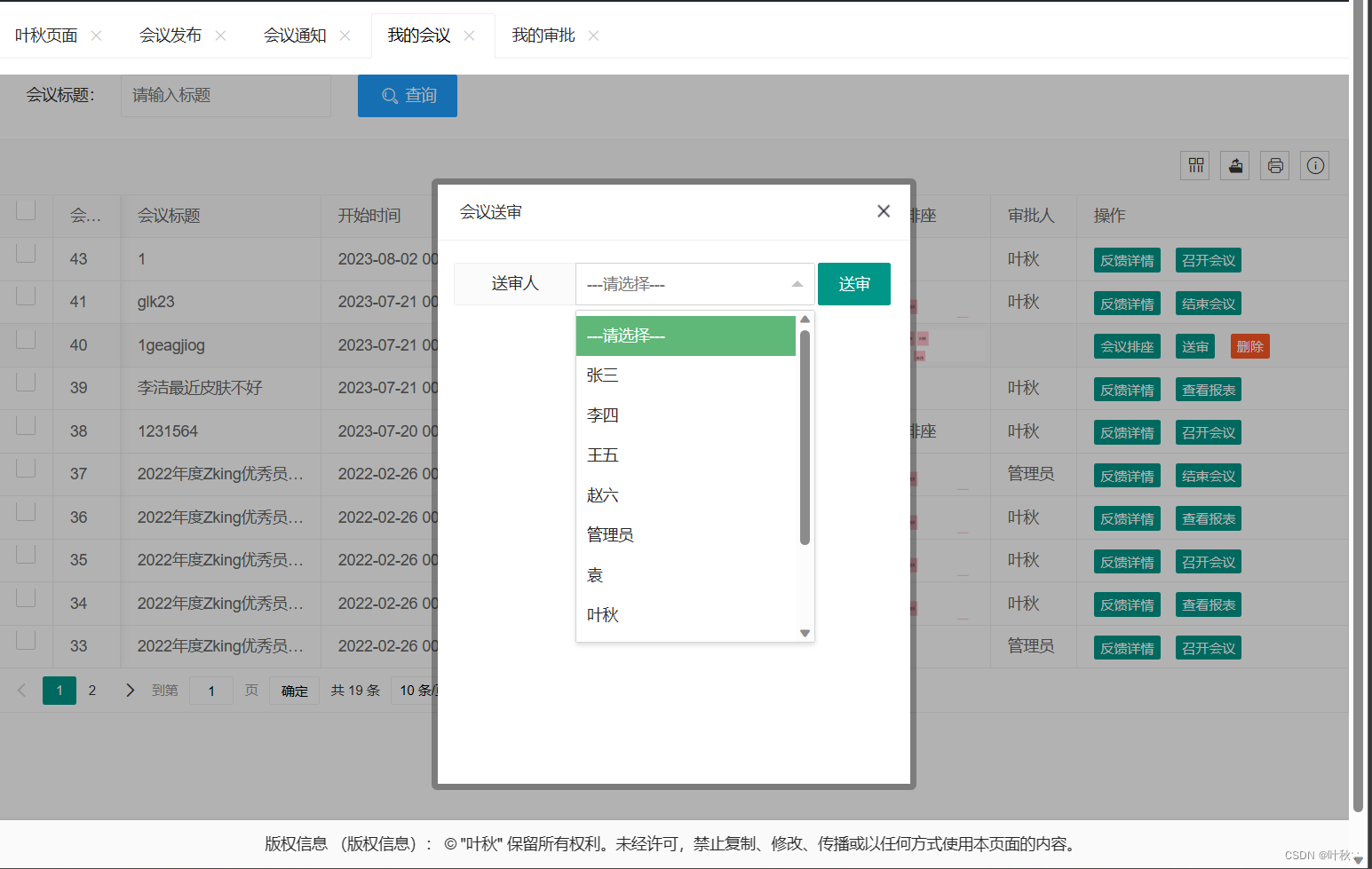Image resolution: width=1372 pixels, height=869 pixels.
Task: Click 查看报表 button in row 39
Action: coord(1209,390)
